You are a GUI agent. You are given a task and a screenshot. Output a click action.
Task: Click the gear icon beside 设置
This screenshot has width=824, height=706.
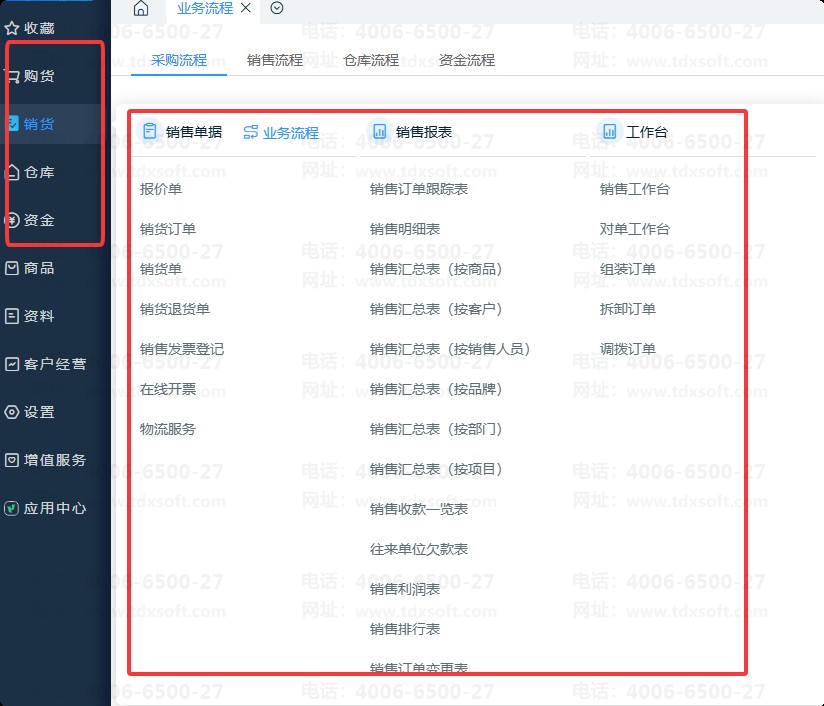(12, 412)
